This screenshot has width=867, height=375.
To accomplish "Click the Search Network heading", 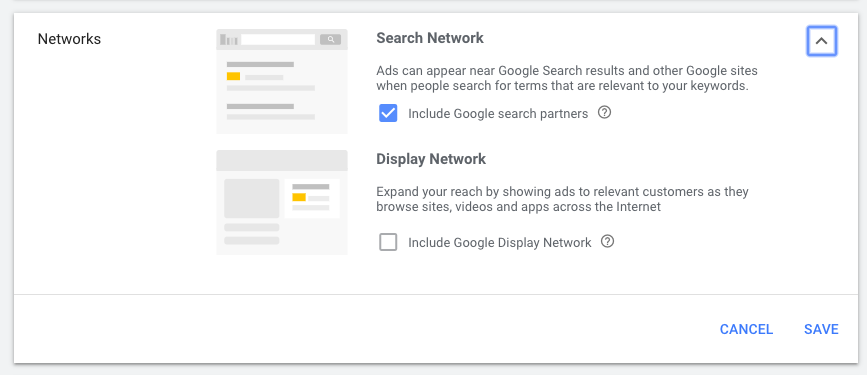I will [x=430, y=38].
